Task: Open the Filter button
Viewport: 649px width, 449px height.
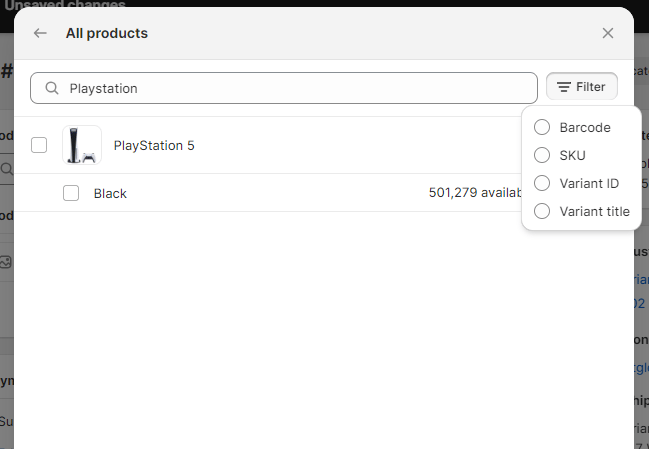Action: tap(582, 87)
